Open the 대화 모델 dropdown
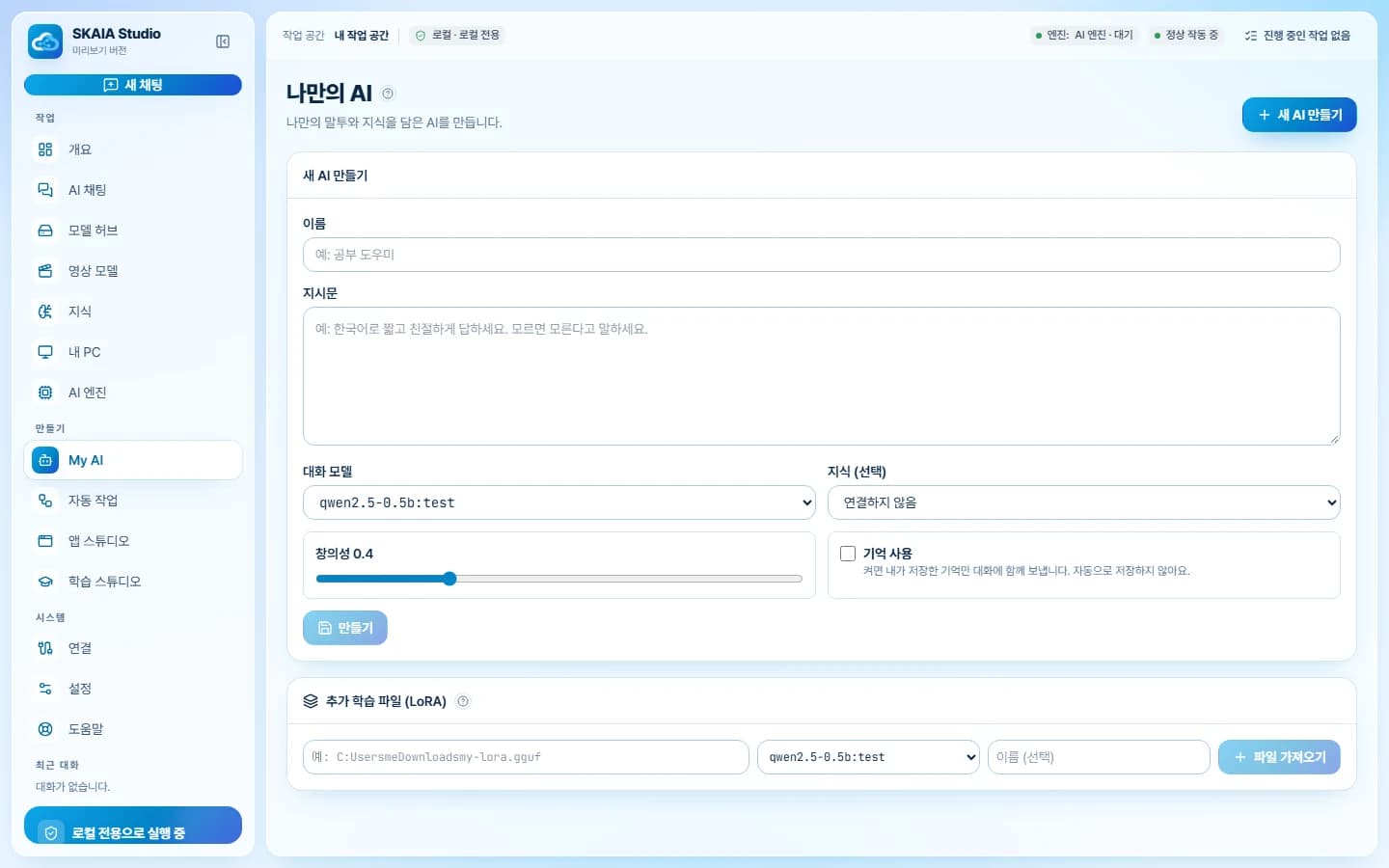 tap(559, 502)
